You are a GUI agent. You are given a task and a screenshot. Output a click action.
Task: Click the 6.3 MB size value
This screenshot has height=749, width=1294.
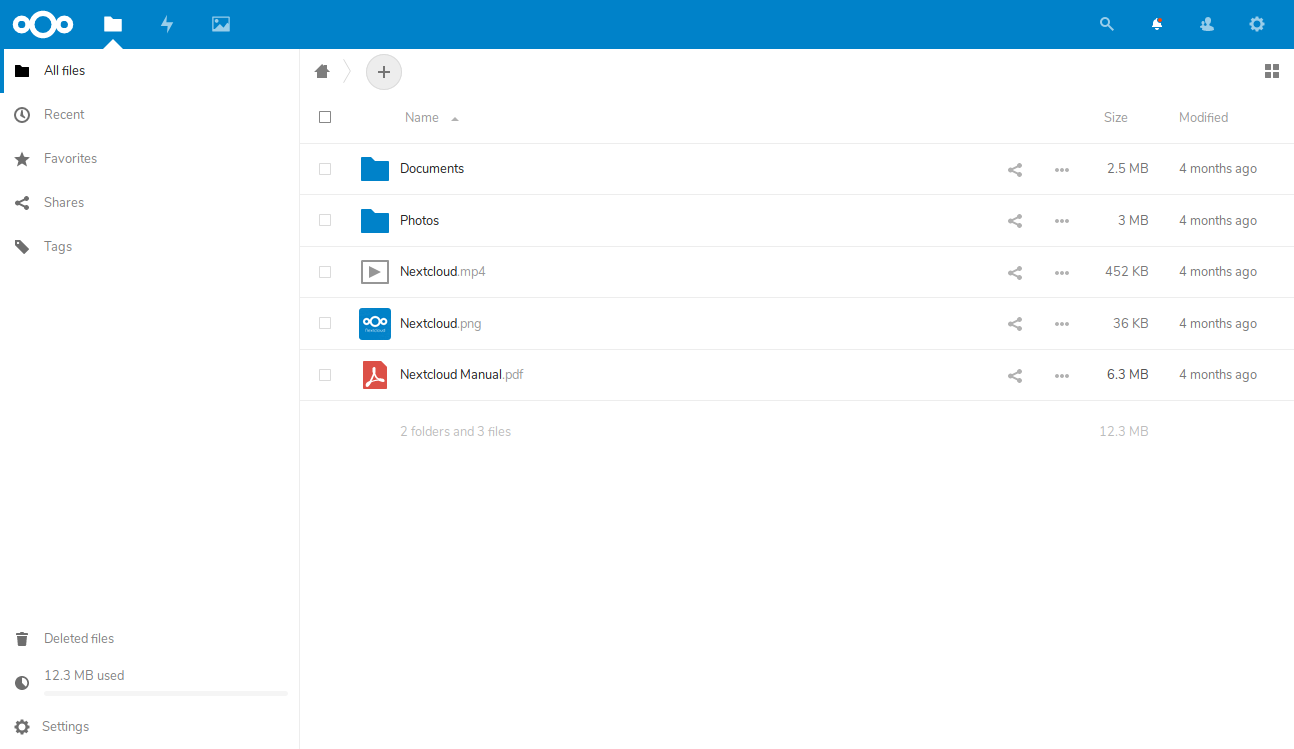[x=1127, y=375]
